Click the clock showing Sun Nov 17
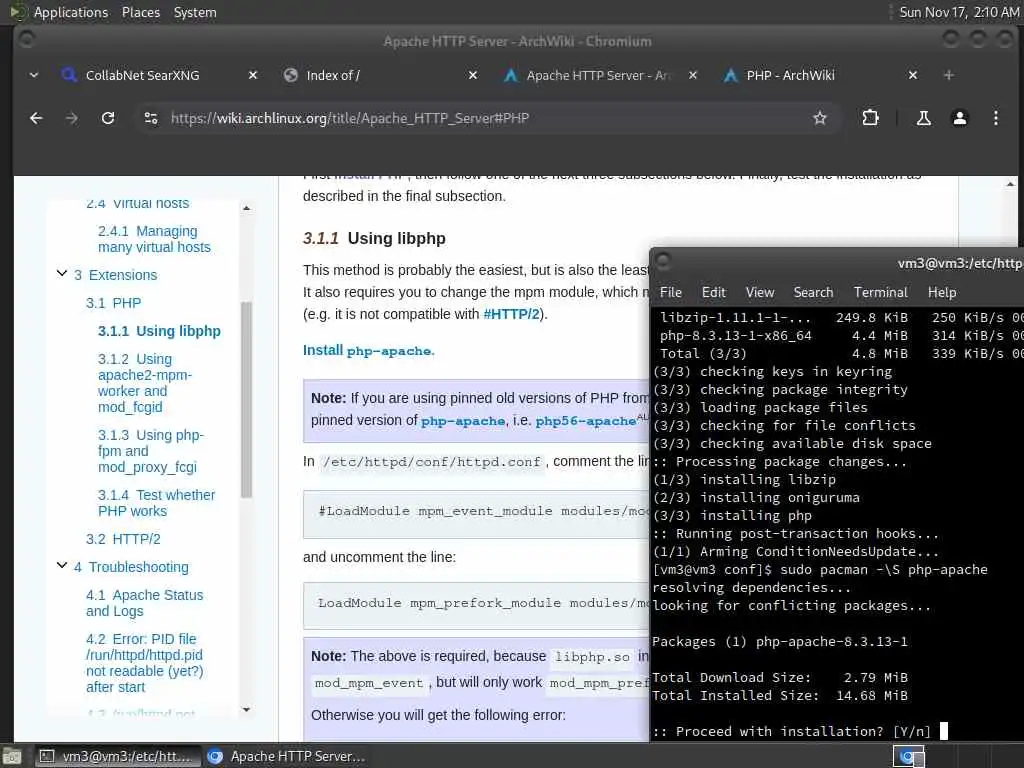The height and width of the screenshot is (768, 1024). pos(959,12)
